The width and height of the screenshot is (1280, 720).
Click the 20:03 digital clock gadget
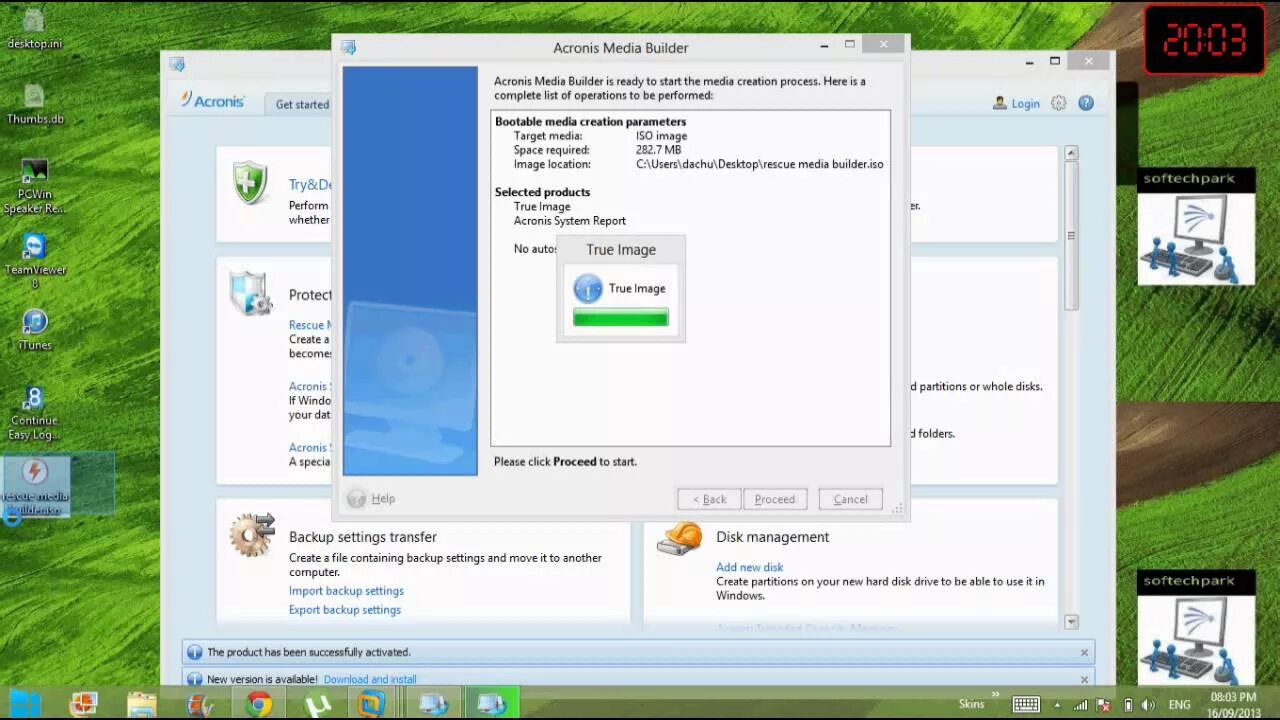point(1204,39)
